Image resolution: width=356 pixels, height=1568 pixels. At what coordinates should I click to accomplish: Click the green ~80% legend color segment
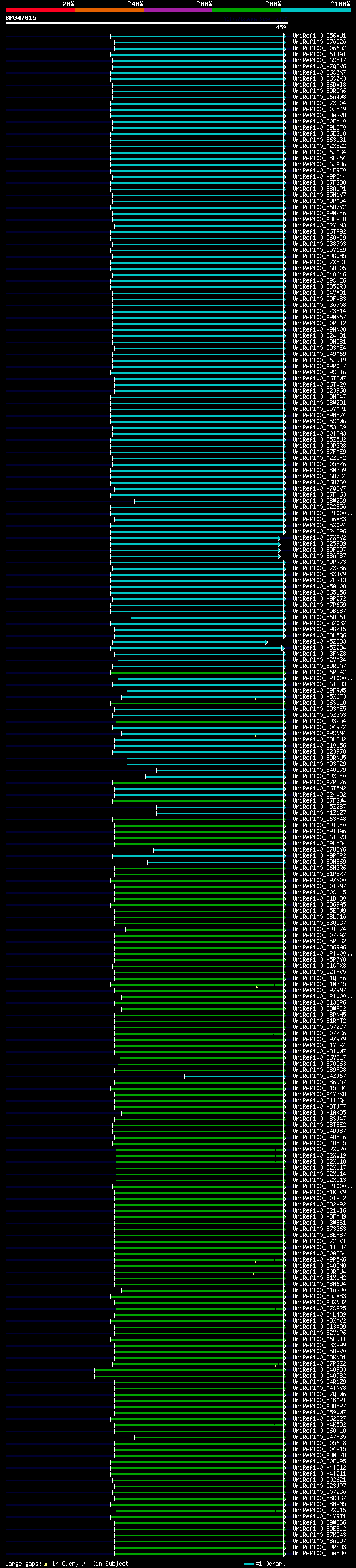[247, 10]
